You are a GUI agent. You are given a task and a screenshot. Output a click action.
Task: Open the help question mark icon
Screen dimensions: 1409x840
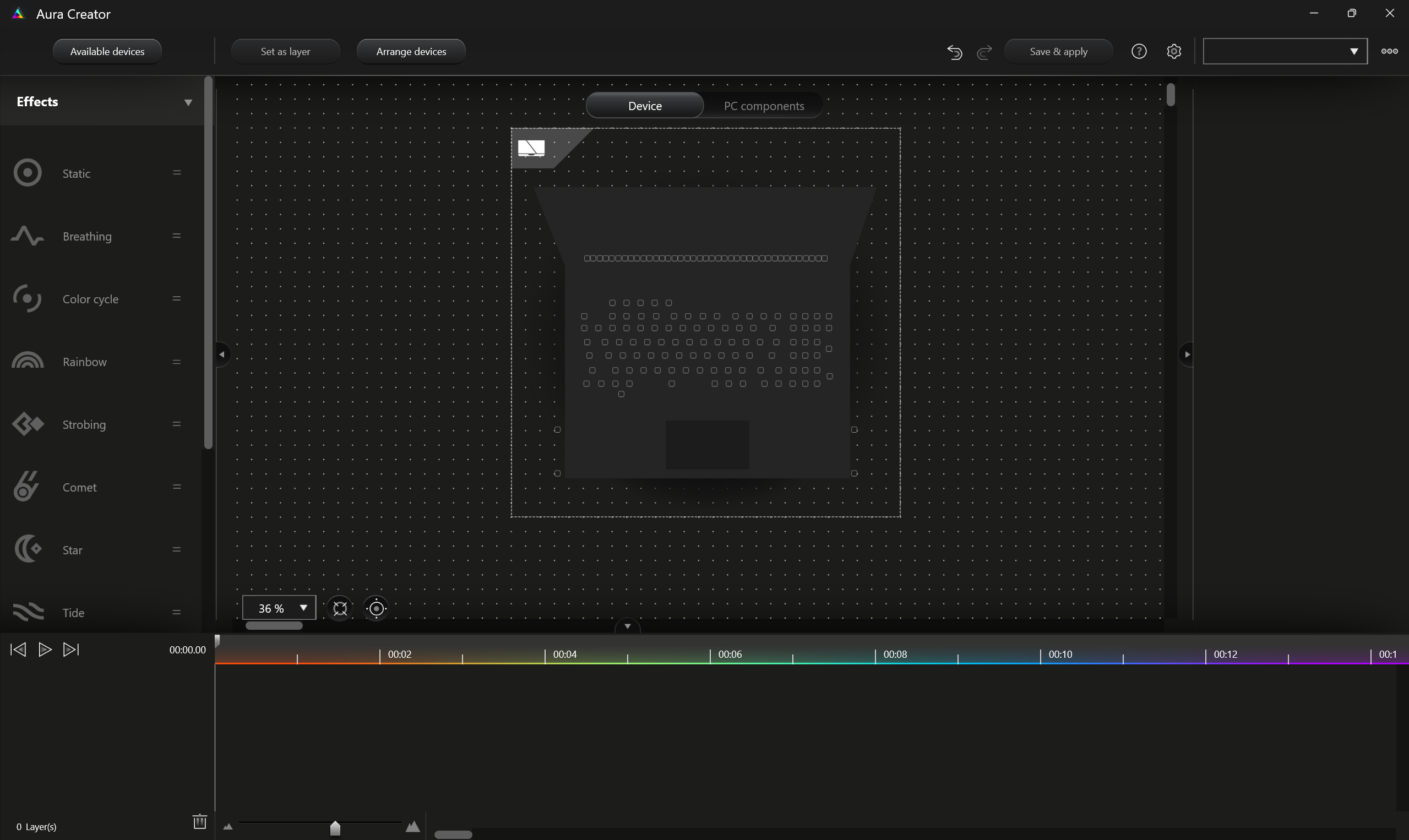(x=1139, y=52)
